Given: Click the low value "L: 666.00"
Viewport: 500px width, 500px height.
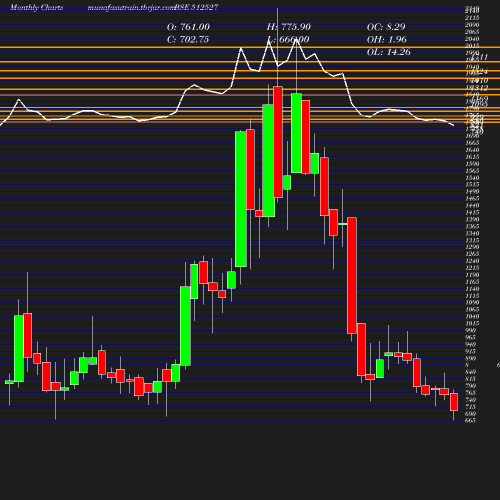Looking at the screenshot, I should point(289,40).
